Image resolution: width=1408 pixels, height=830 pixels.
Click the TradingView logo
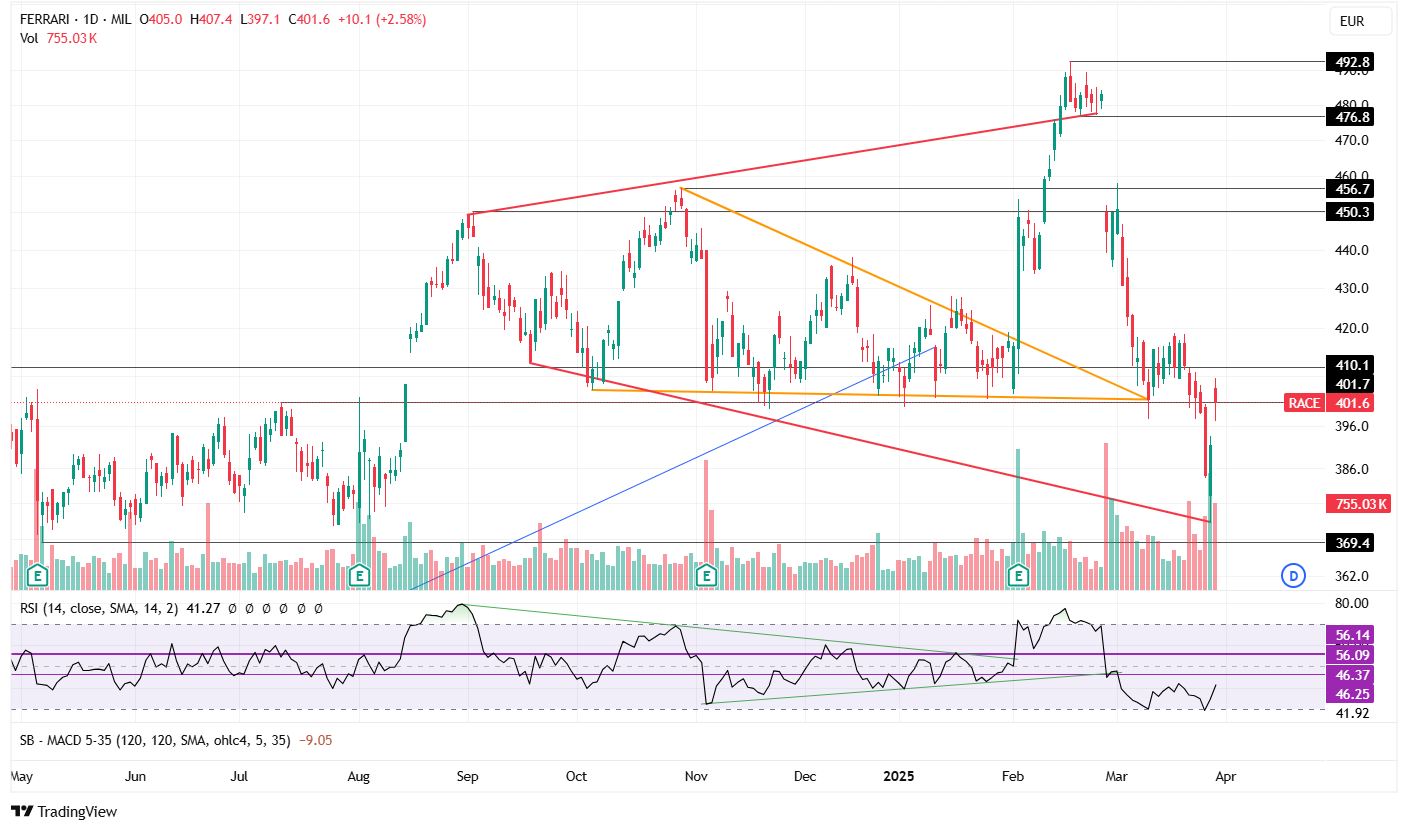tap(64, 811)
